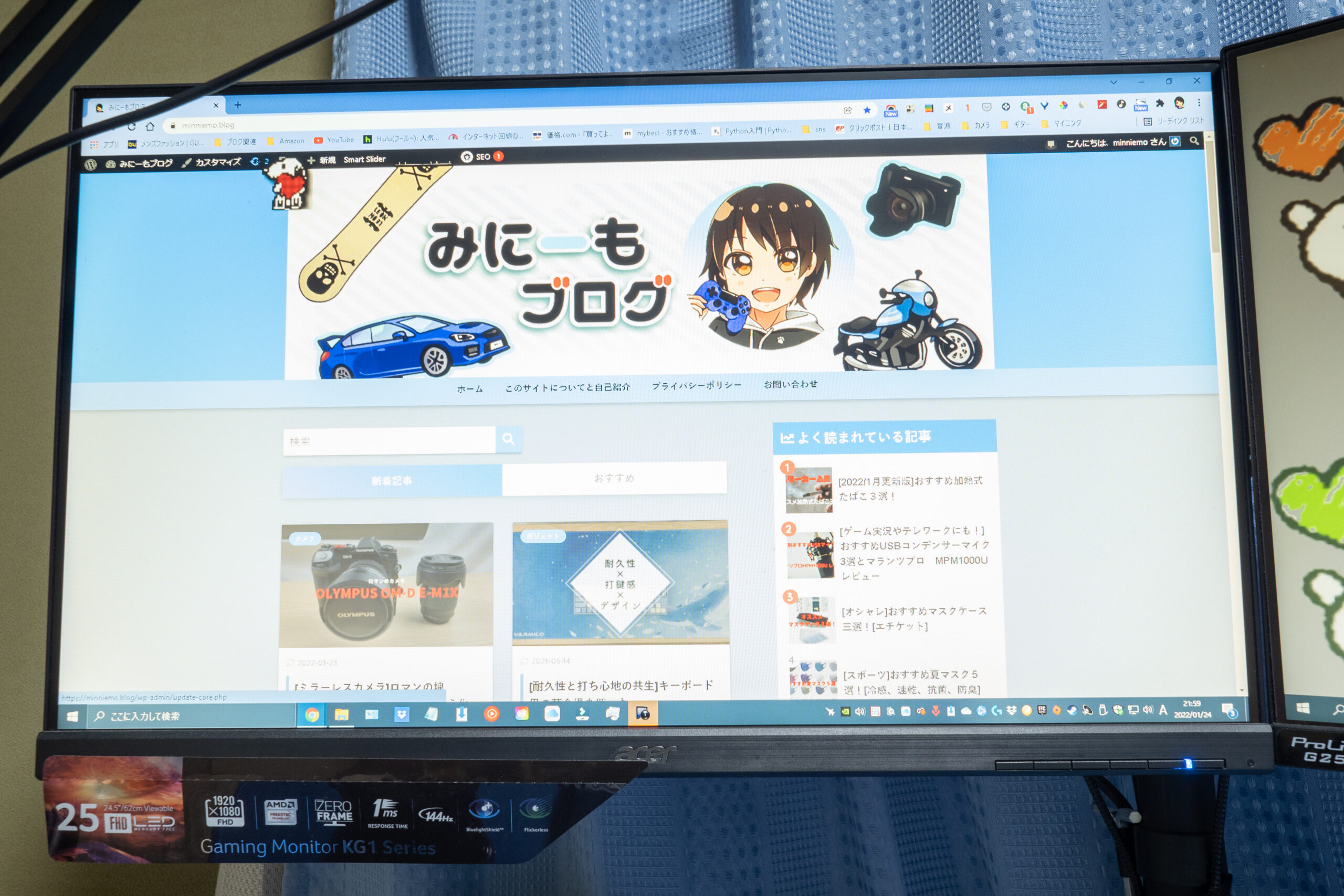Viewport: 1344px width, 896px height.
Task: Open the リーディング リスト panel
Action: (x=1174, y=121)
